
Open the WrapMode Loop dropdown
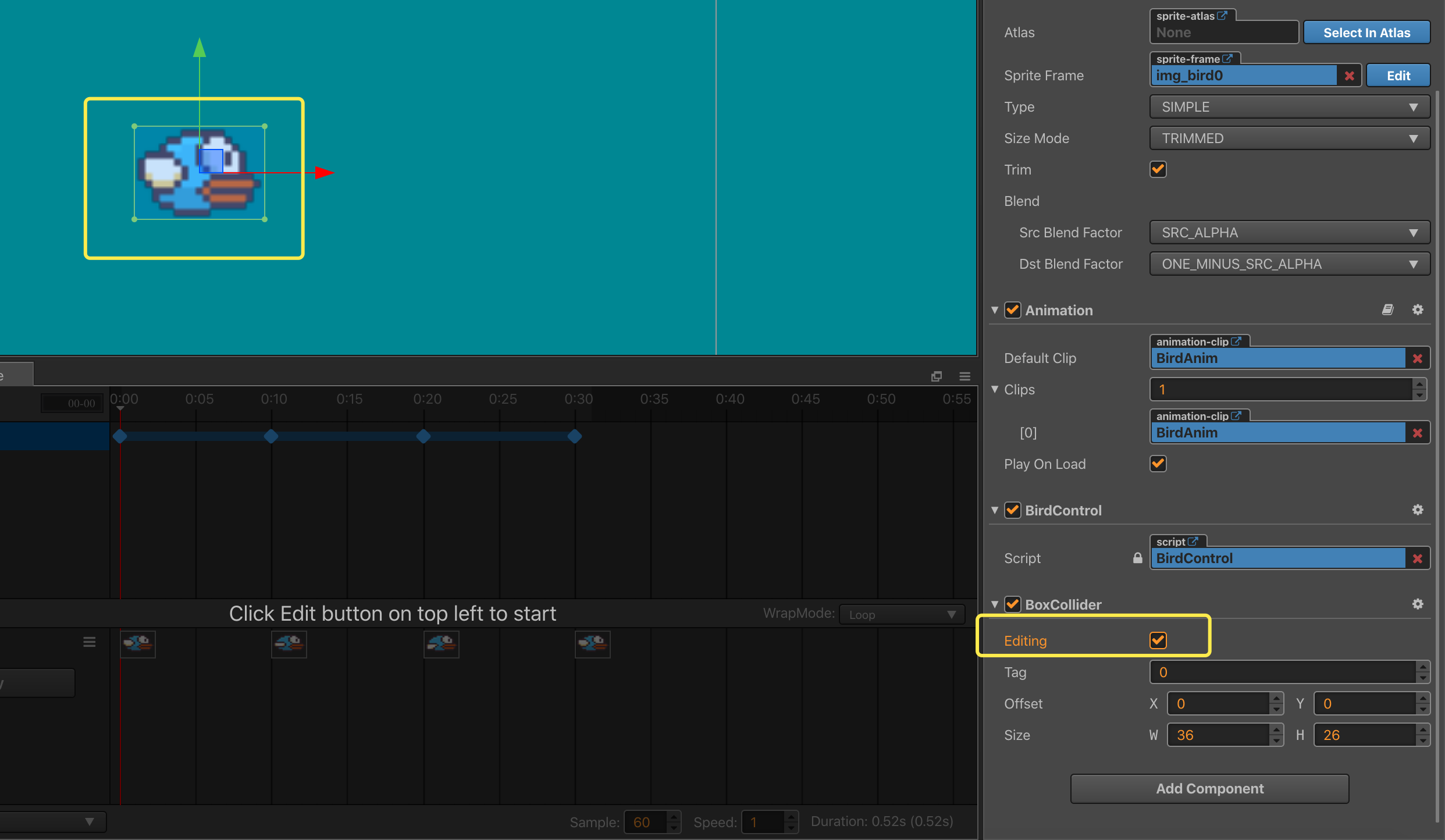pos(902,614)
